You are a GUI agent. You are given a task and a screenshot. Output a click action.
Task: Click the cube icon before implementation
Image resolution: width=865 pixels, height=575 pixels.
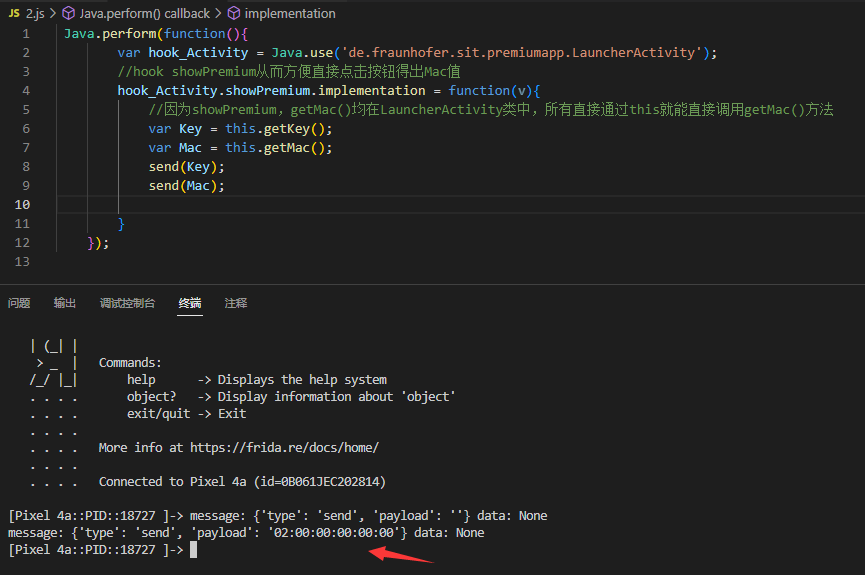[233, 14]
